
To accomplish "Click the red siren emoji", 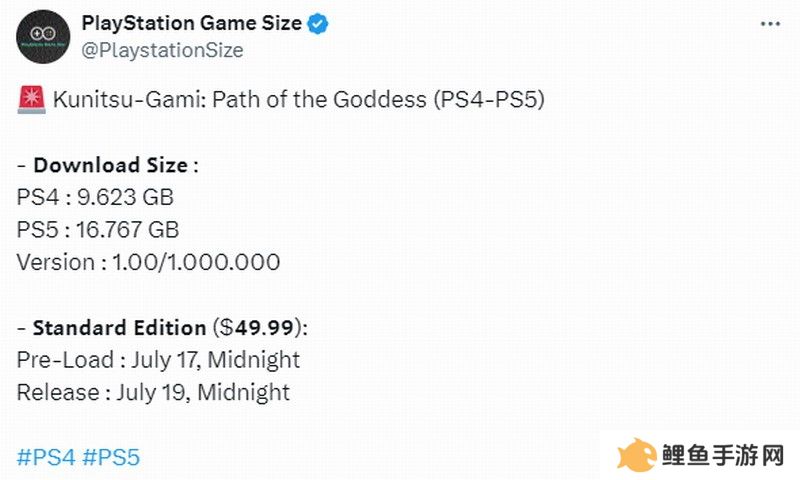I will pos(32,99).
